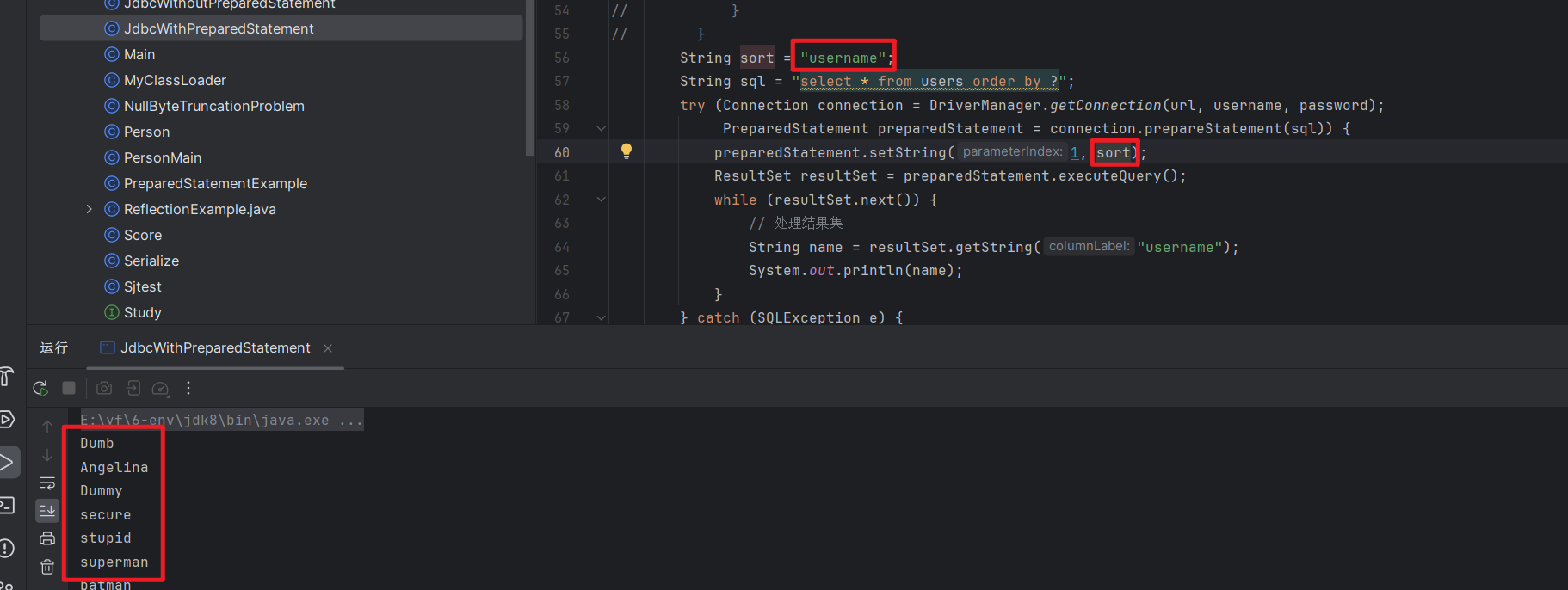Close the JdbcWithPreparedStatement run tab

pyautogui.click(x=328, y=348)
